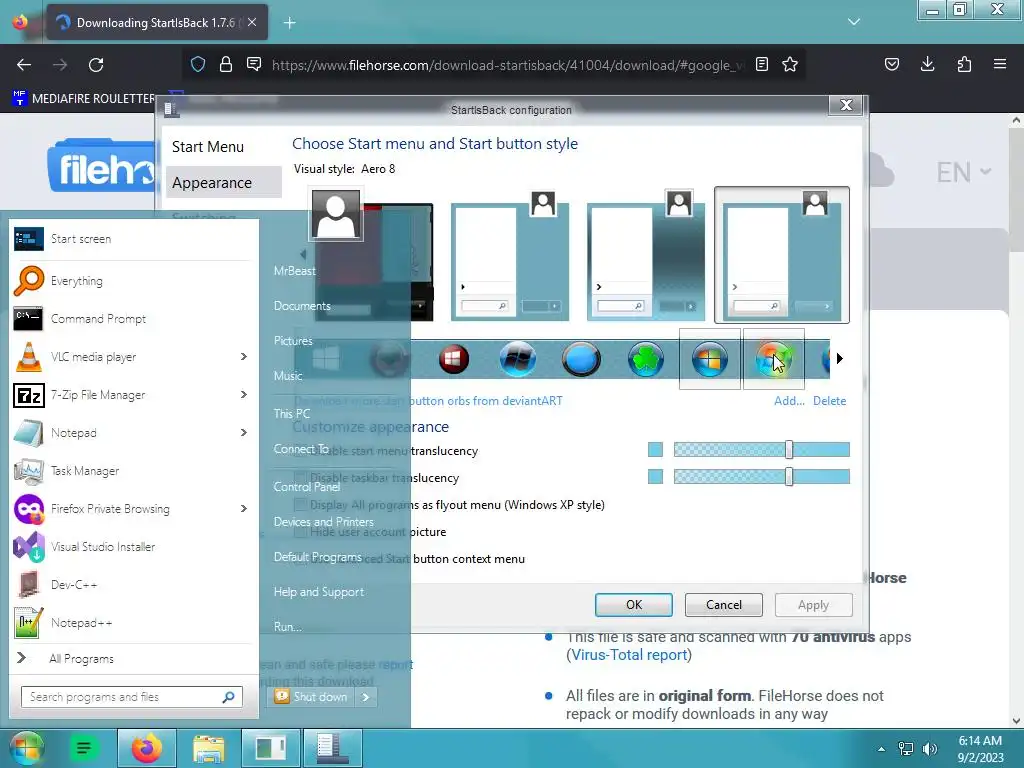Open the EN language dropdown on FileHorse
The height and width of the screenshot is (768, 1024).
[963, 172]
